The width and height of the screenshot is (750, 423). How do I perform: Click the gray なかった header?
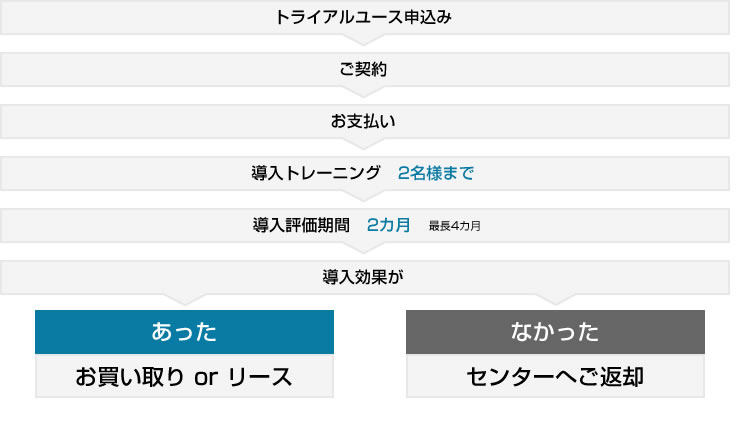point(555,332)
